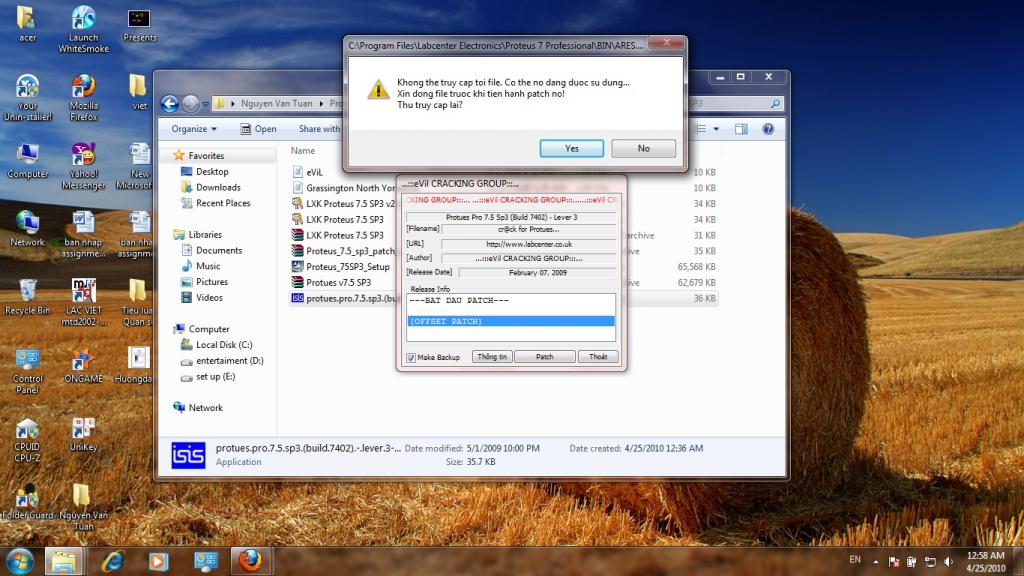Image resolution: width=1024 pixels, height=576 pixels.
Task: Open Windows Media Player from taskbar
Action: [x=158, y=561]
